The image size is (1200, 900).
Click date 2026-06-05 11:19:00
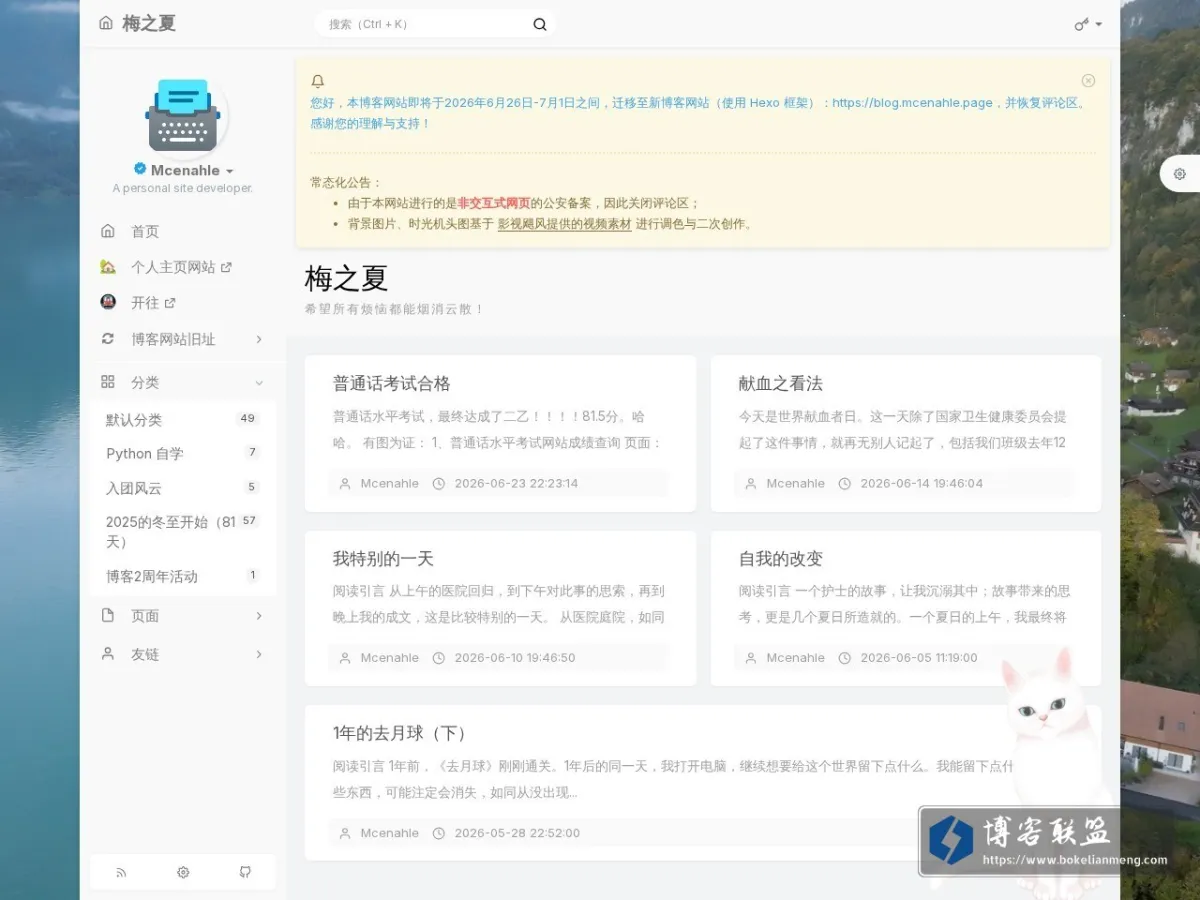(919, 658)
